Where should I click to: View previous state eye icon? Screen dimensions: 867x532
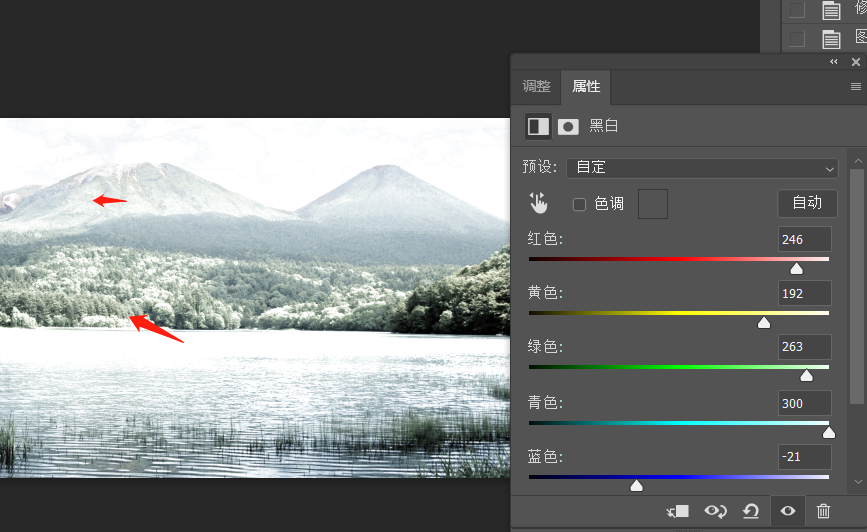point(715,511)
